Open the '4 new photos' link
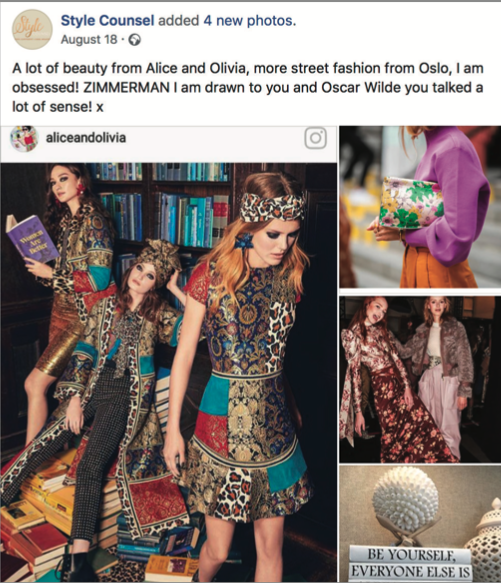501x583 pixels. tap(250, 20)
